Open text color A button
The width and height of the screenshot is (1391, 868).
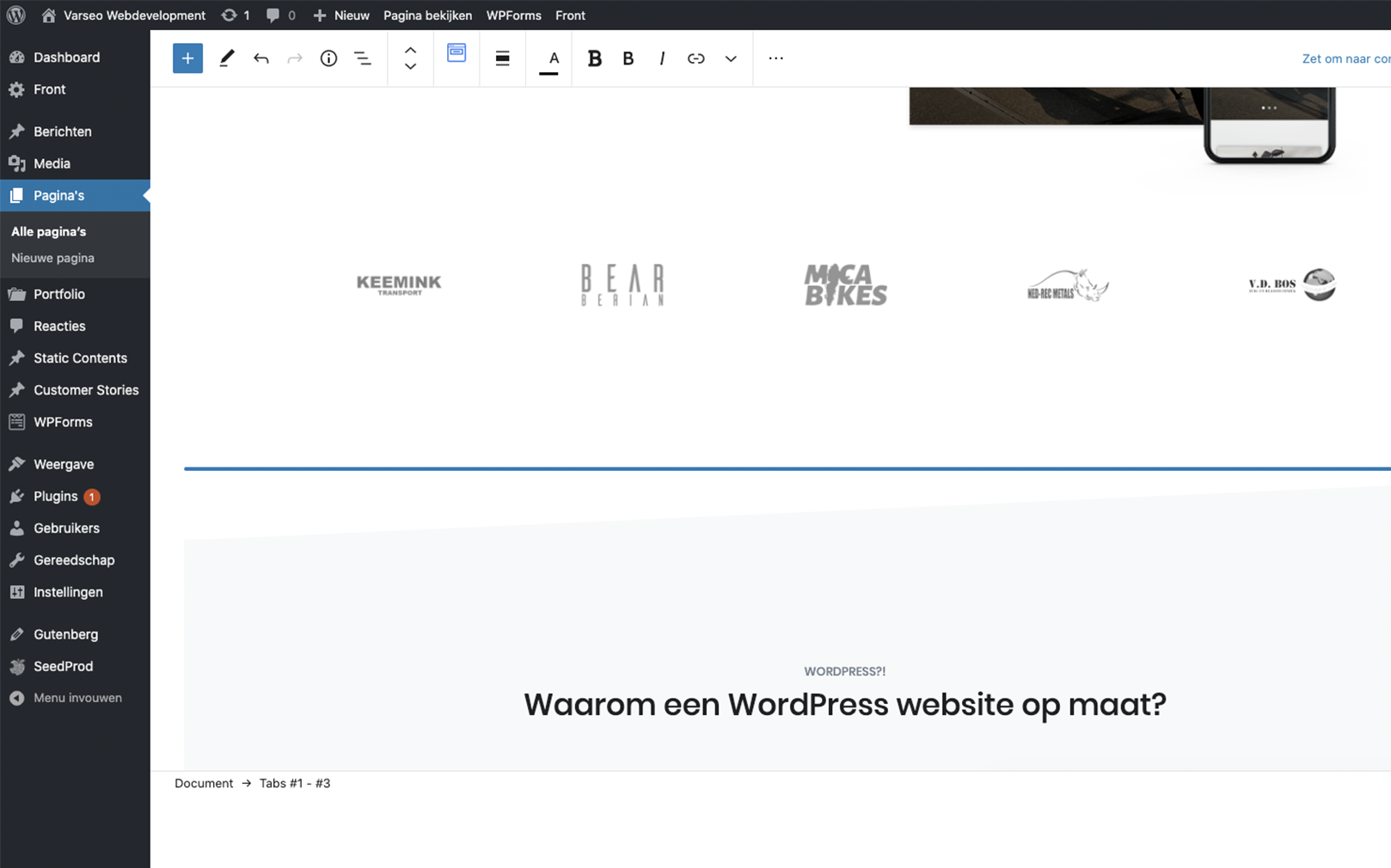point(550,59)
